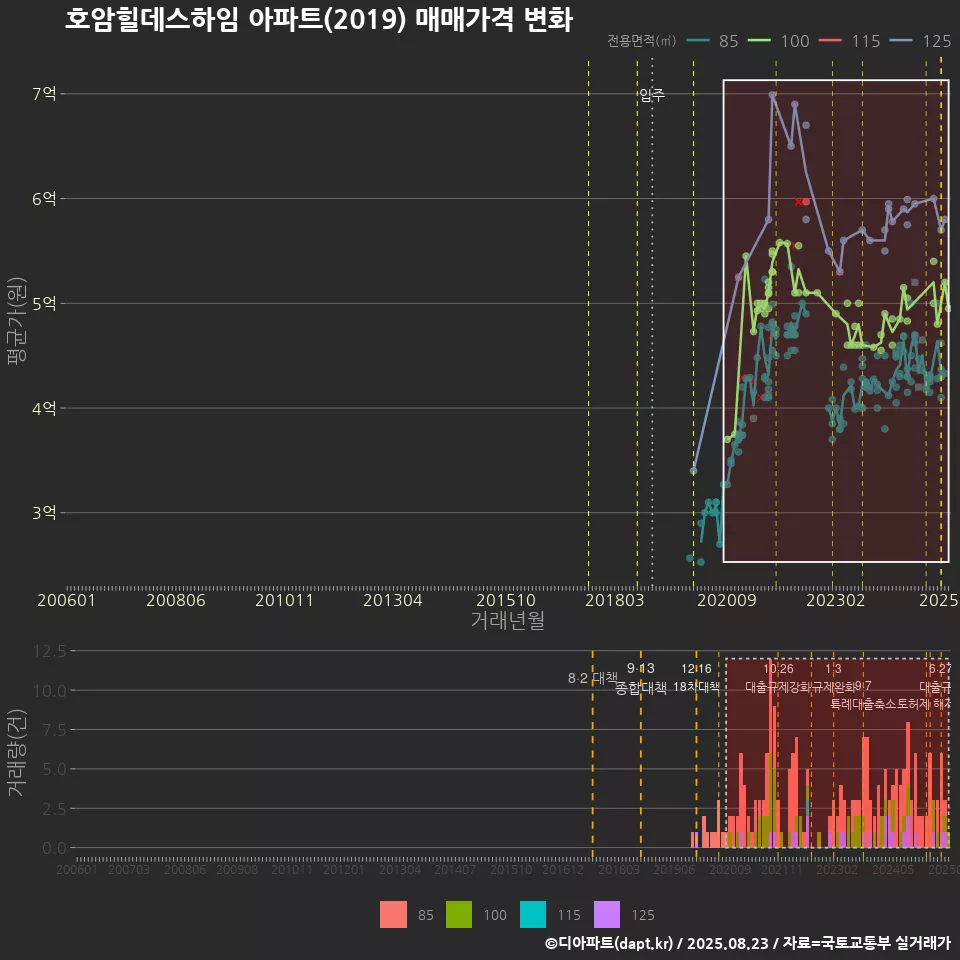Screen dimensions: 960x960
Task: Select the 115 line entry in top legend
Action: (850, 41)
